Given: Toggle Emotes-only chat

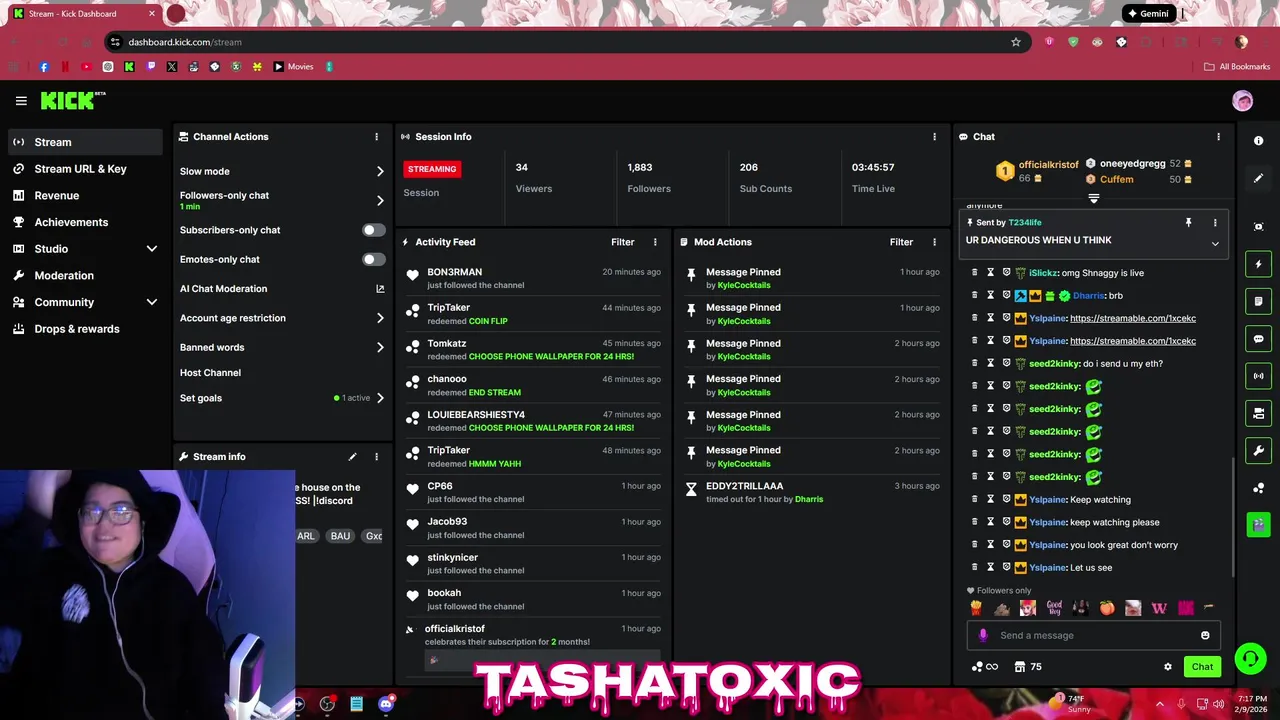Looking at the screenshot, I should click(x=373, y=259).
